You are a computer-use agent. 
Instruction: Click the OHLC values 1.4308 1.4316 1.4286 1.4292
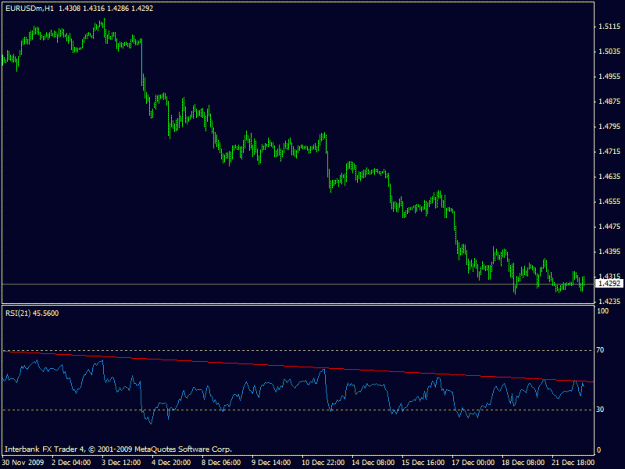click(x=106, y=8)
